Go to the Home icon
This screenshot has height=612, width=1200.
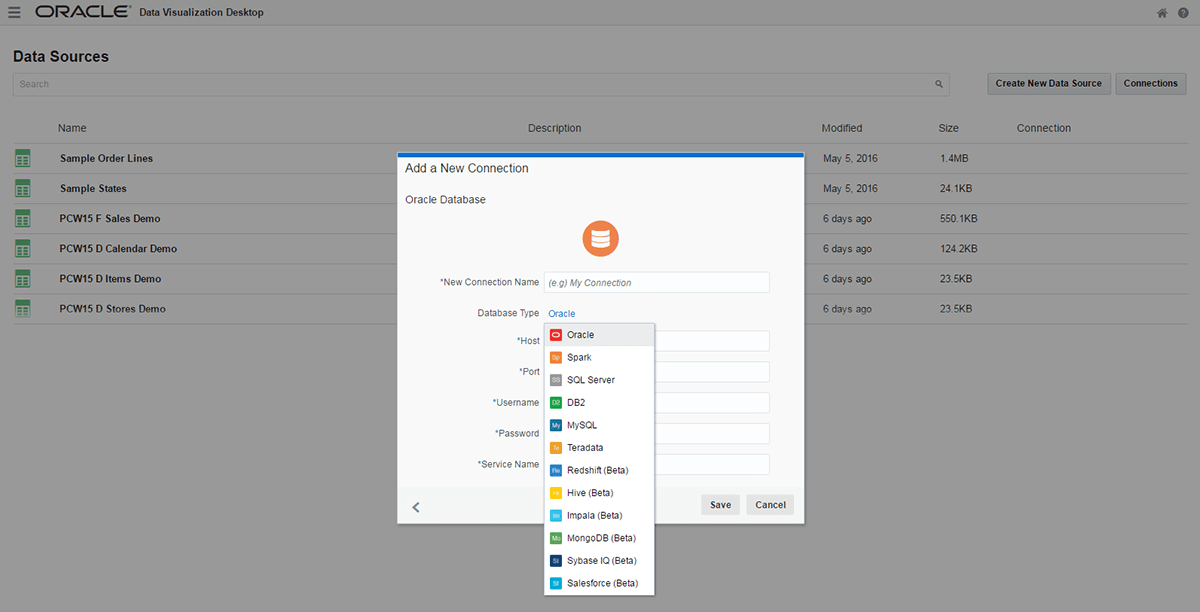click(1162, 13)
